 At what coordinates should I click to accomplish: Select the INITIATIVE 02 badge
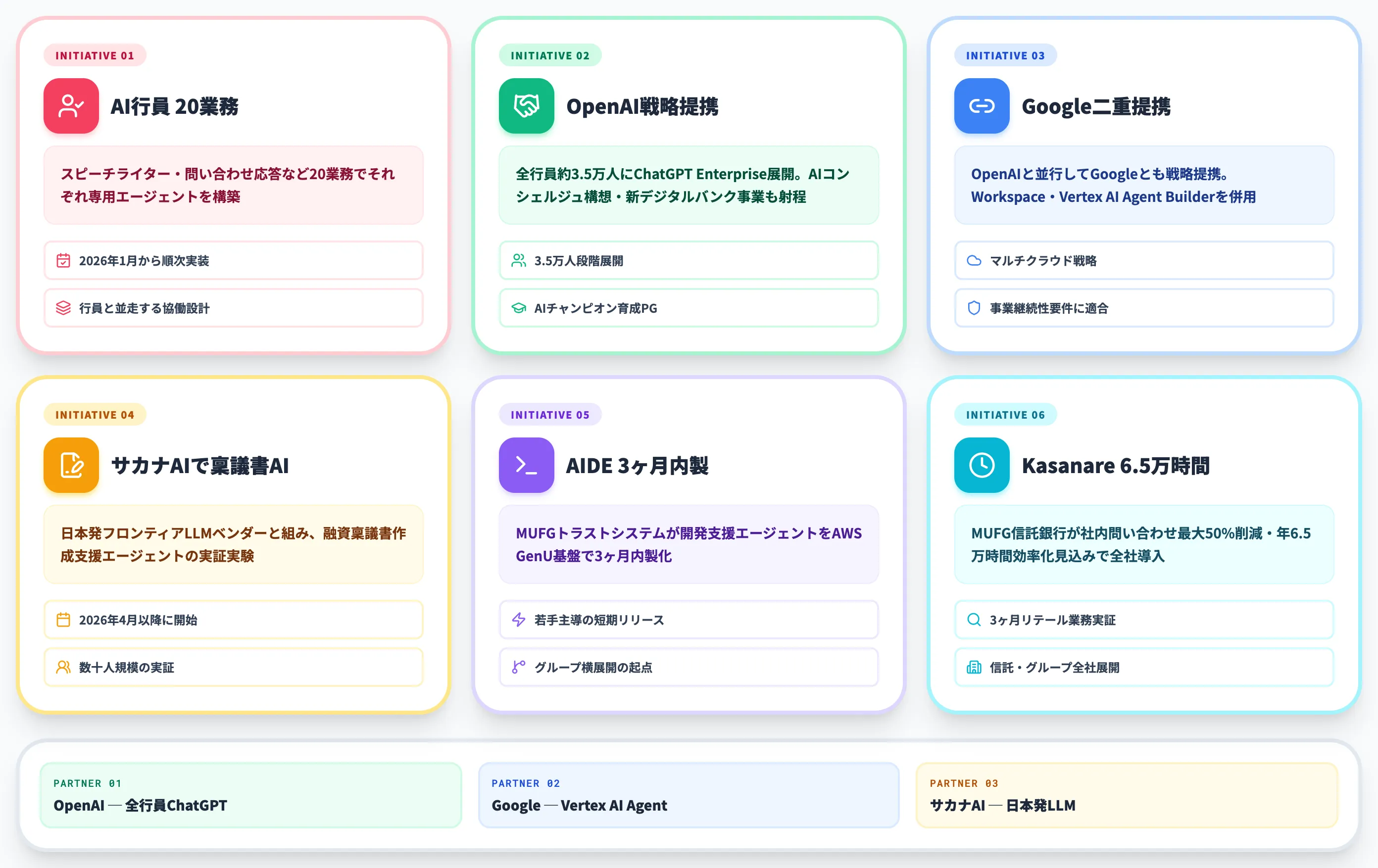point(550,55)
